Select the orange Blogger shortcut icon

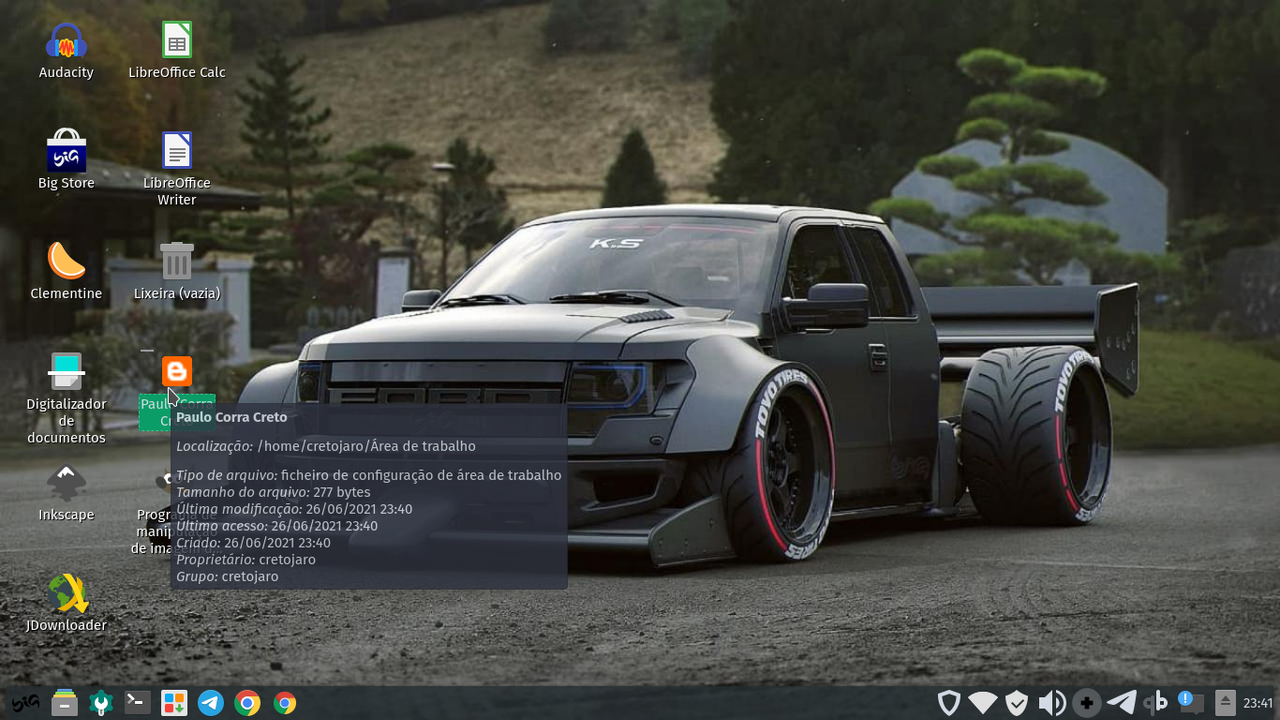(177, 372)
